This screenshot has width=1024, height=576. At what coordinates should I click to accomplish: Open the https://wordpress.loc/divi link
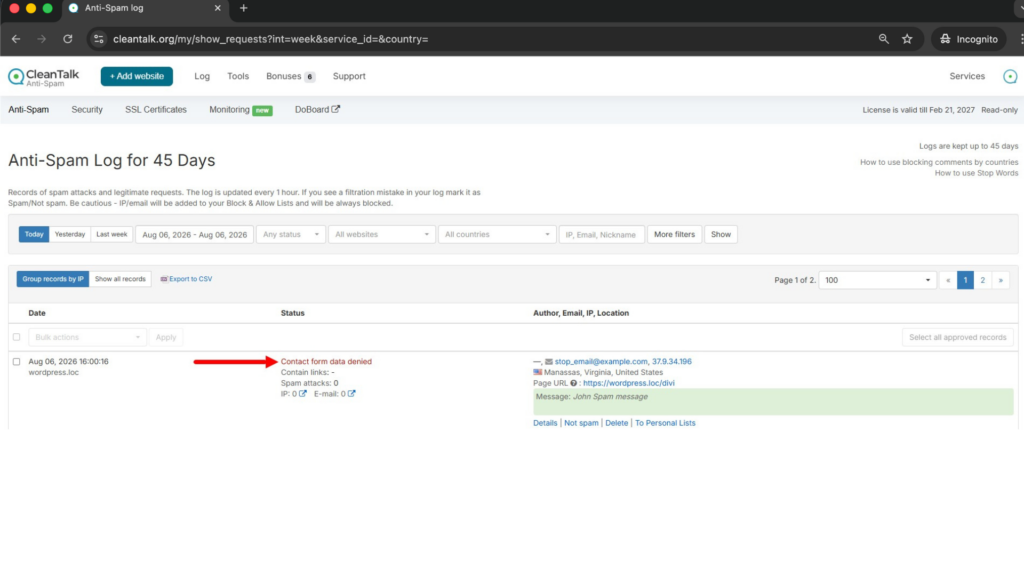click(x=628, y=383)
